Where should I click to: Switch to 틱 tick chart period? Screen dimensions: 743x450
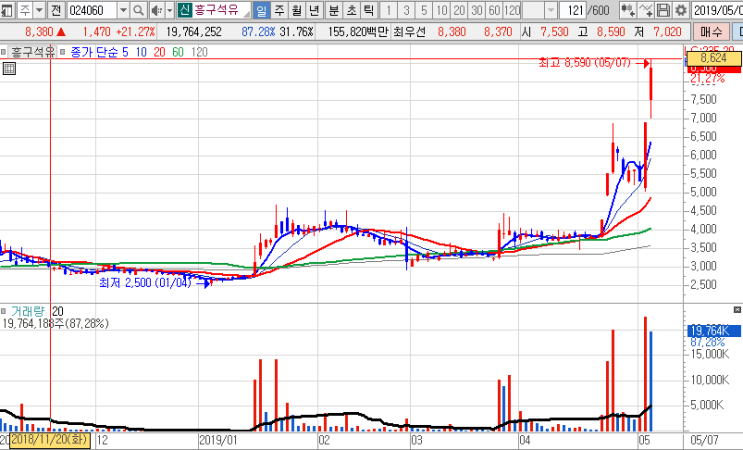(x=369, y=9)
